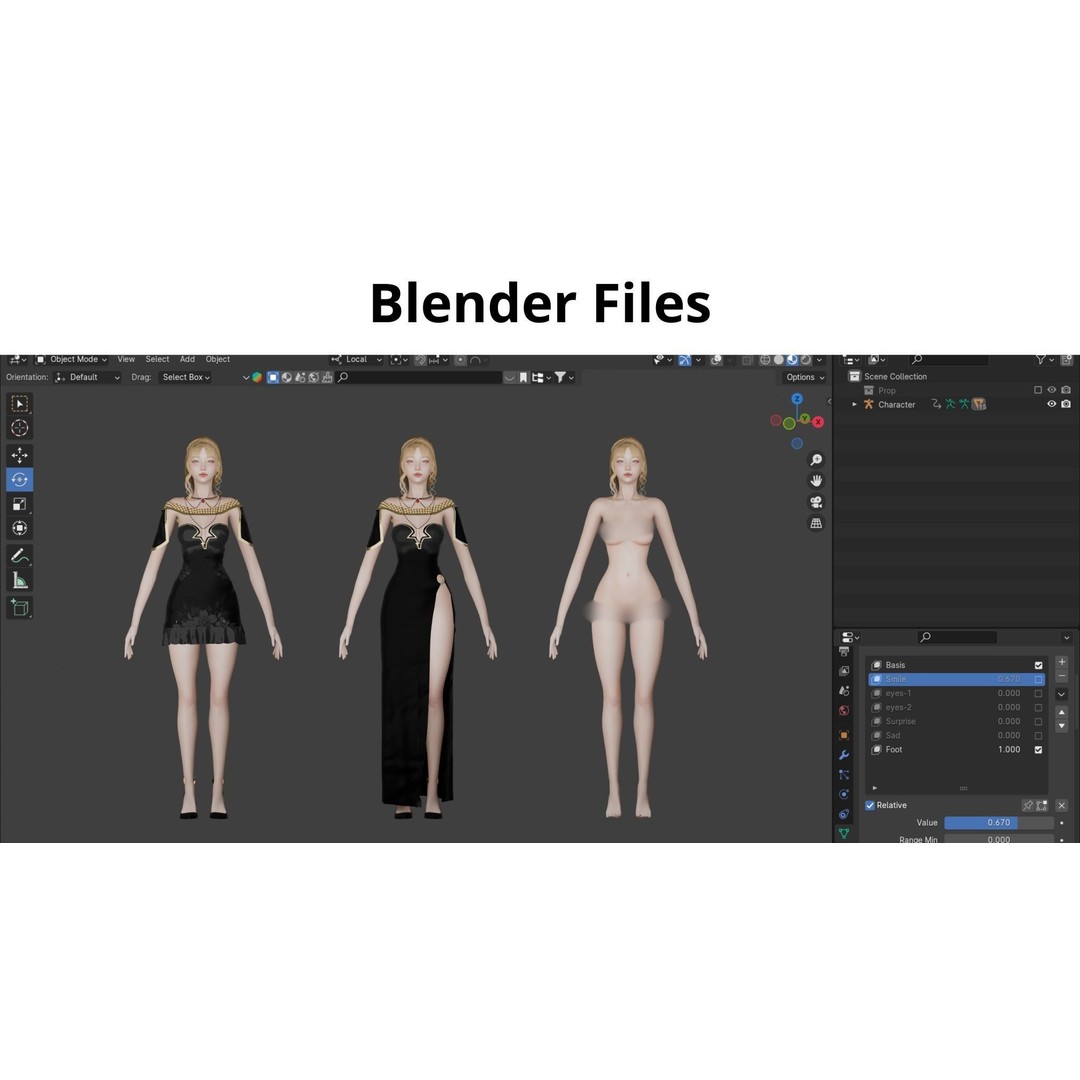Screen dimensions: 1080x1080
Task: Toggle the Smile shape key checkbox
Action: tap(1039, 679)
